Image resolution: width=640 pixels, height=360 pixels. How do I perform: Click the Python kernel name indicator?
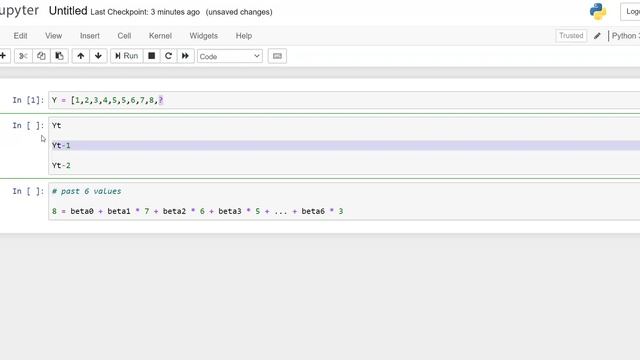point(625,36)
